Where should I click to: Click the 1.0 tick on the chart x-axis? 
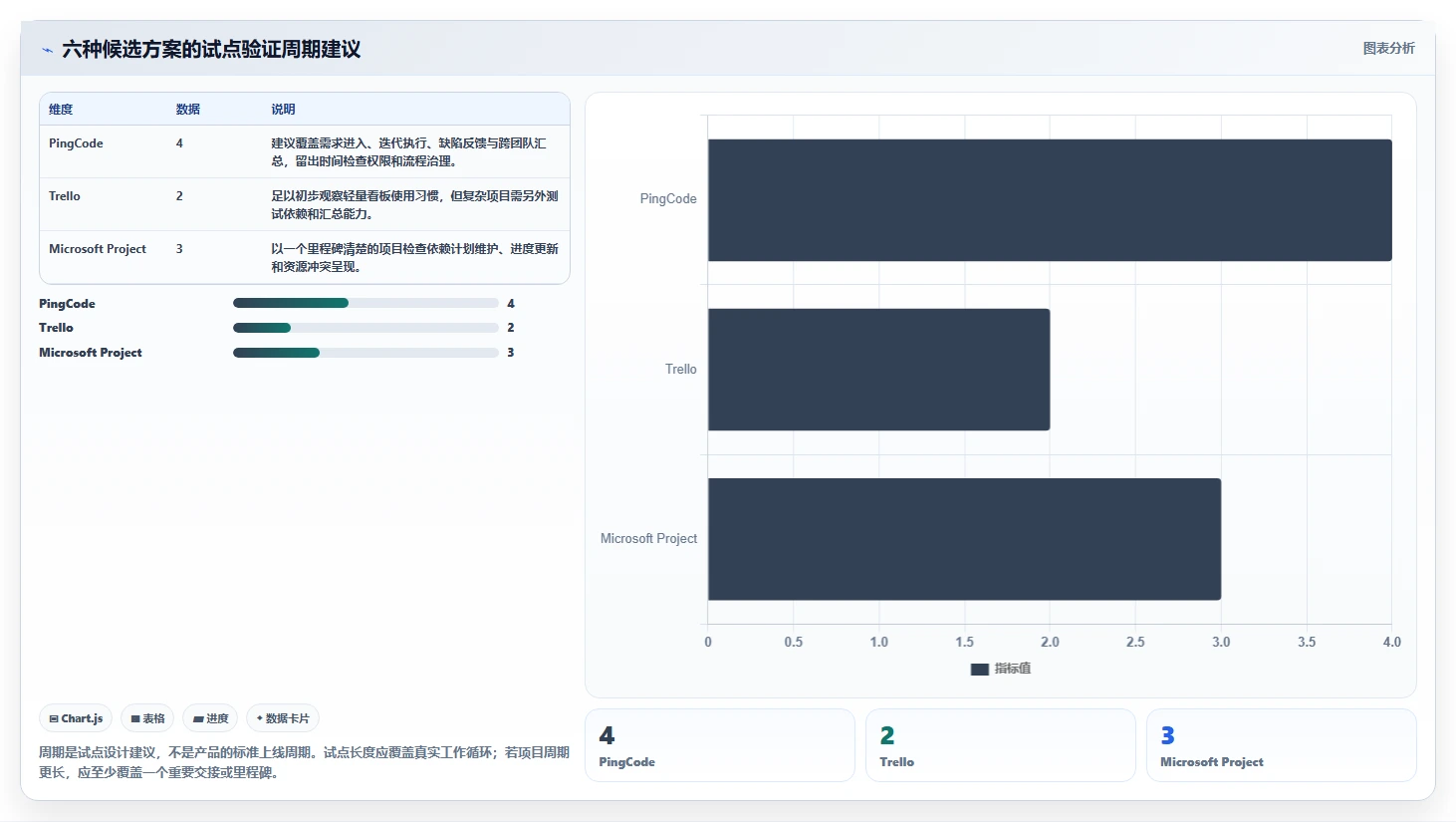[x=879, y=643]
